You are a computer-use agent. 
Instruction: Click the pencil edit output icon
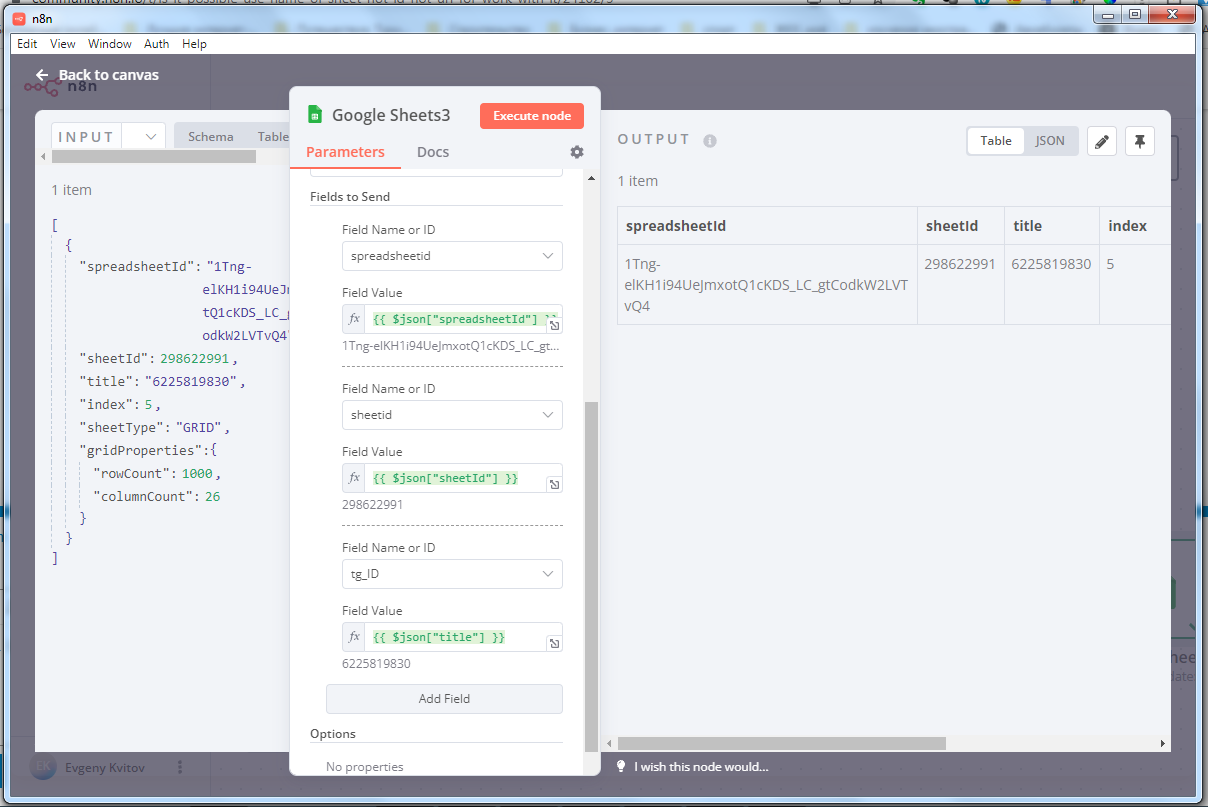(x=1101, y=141)
